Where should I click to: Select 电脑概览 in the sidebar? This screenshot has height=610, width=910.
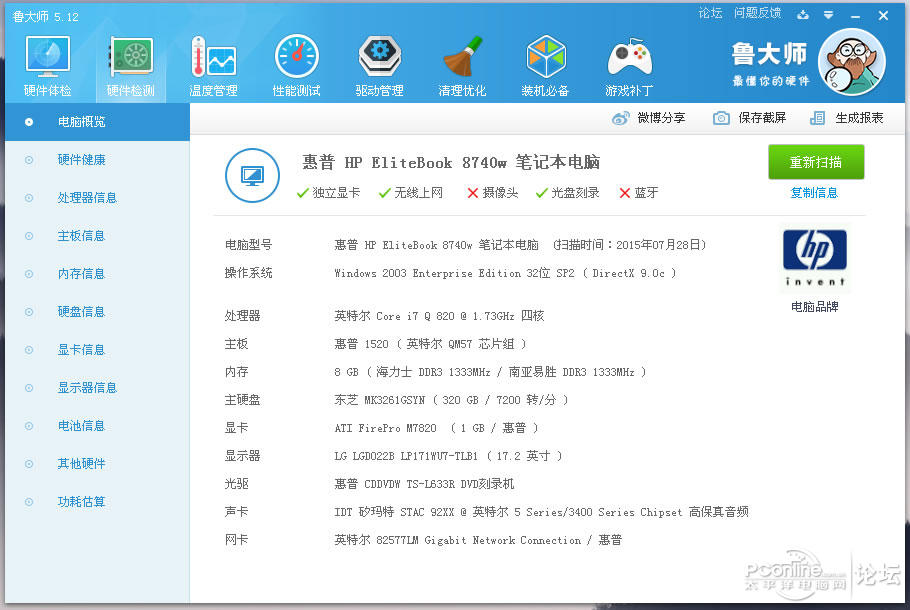98,122
